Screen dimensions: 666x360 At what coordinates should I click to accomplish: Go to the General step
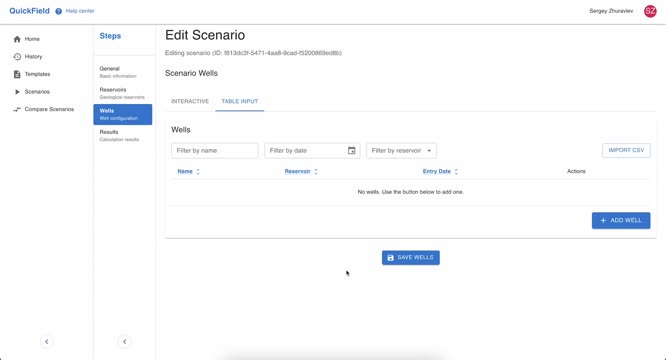[x=123, y=72]
